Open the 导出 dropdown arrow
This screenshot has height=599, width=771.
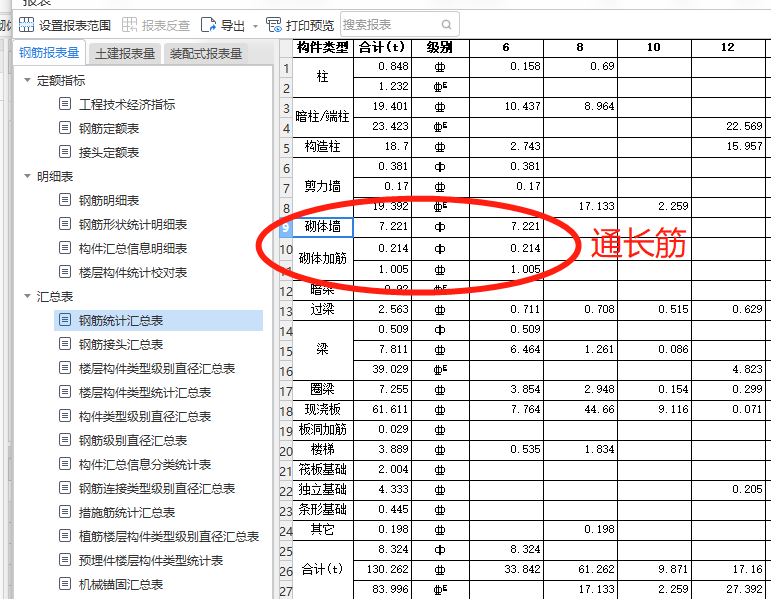[255, 26]
